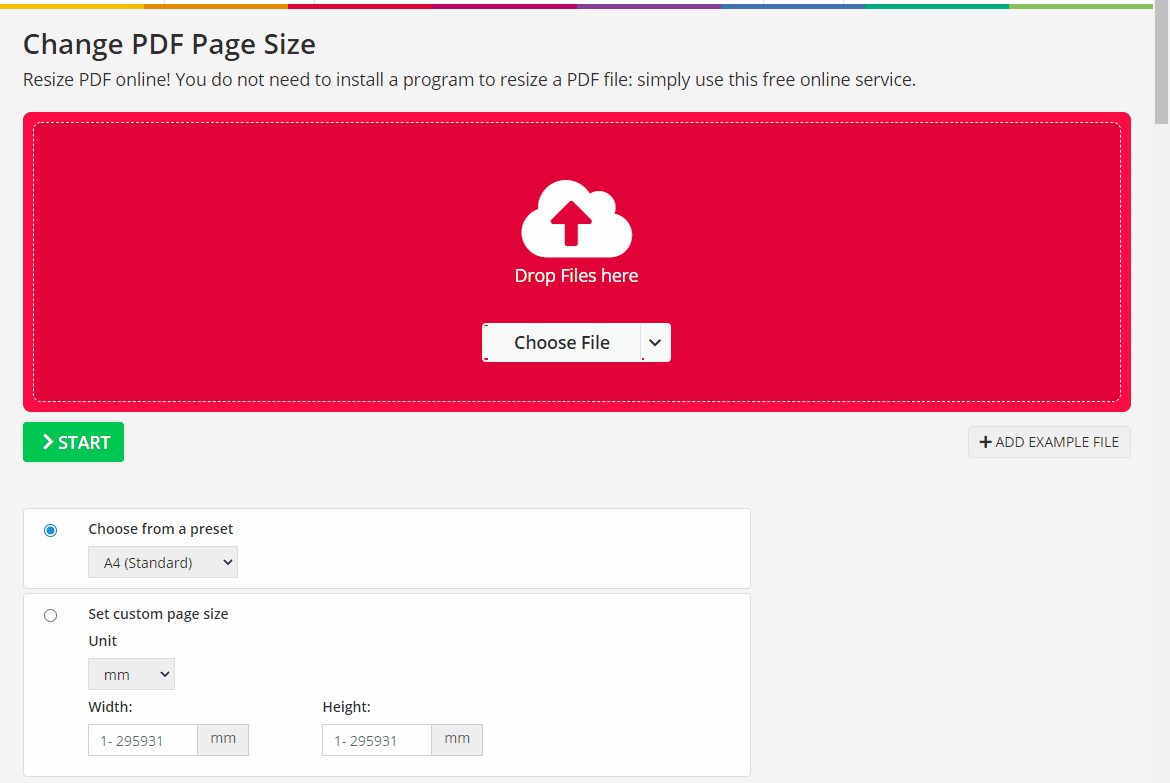
Task: Click the page vertical scrollbar thumb
Action: pyautogui.click(x=1162, y=62)
